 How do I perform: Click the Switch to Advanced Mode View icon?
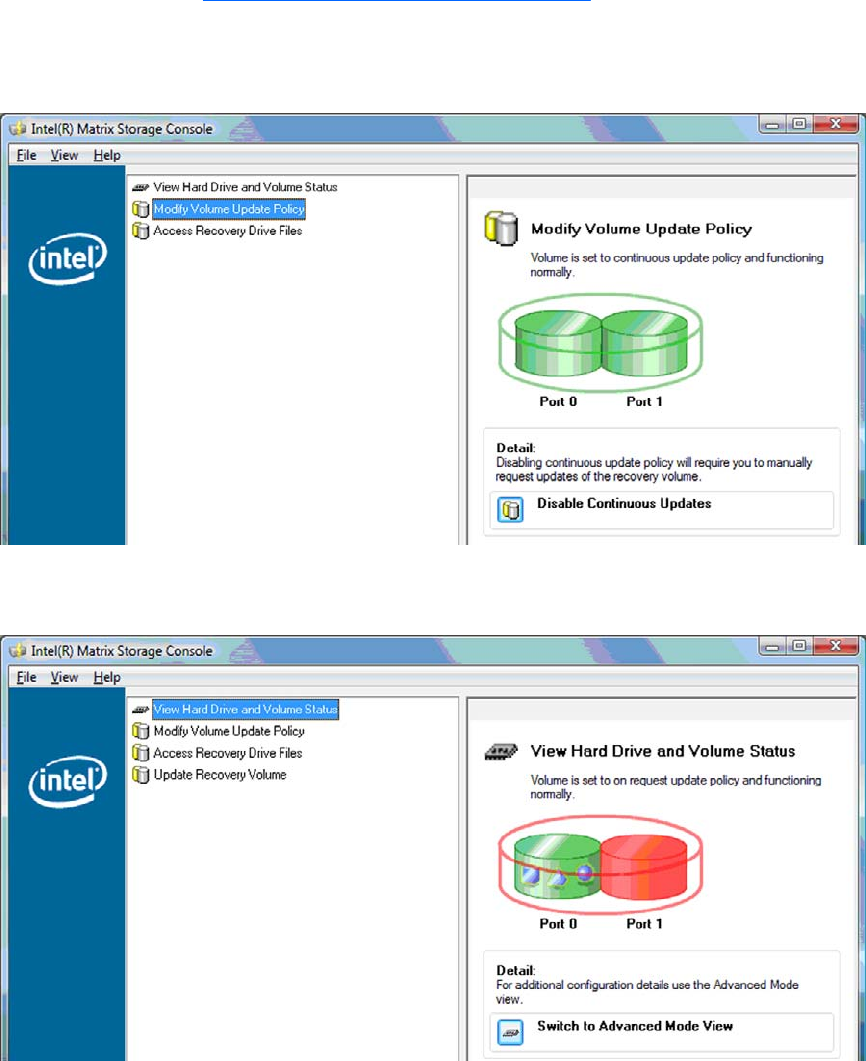(510, 1033)
